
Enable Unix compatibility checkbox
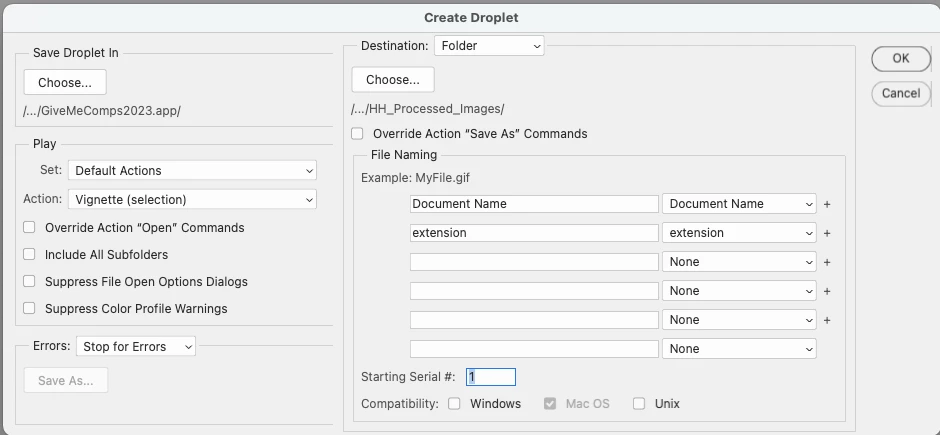639,404
